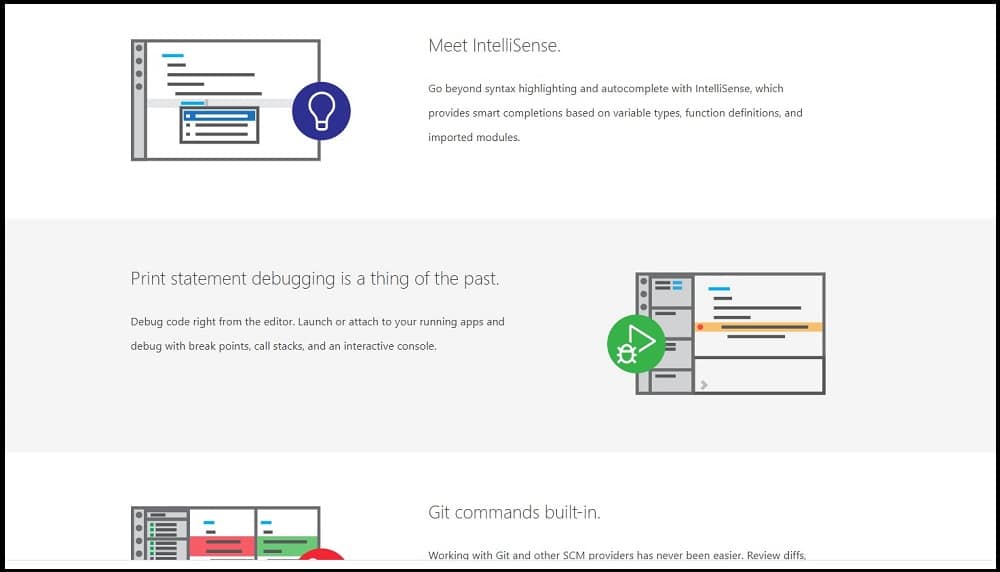Click the "Git commands built-in." heading
Viewport: 1000px width, 572px height.
514,512
